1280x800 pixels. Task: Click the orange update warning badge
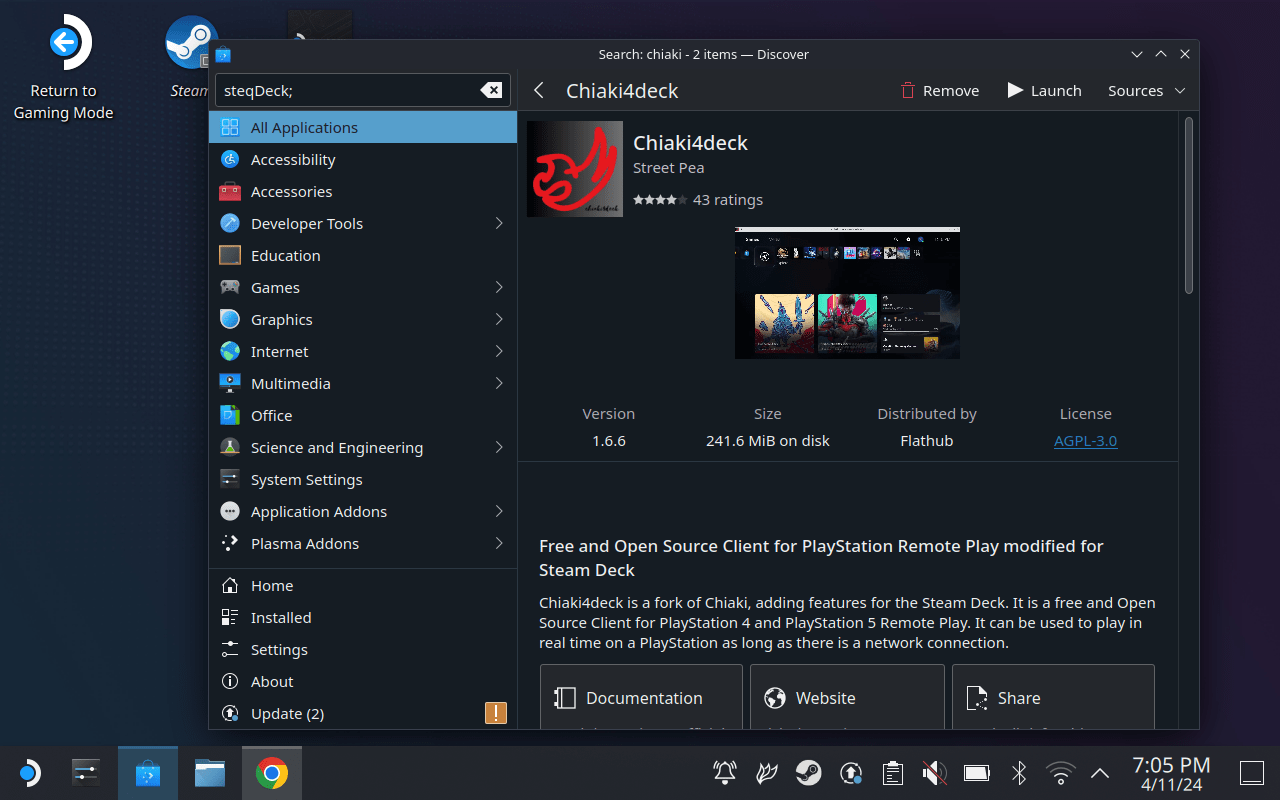point(496,713)
